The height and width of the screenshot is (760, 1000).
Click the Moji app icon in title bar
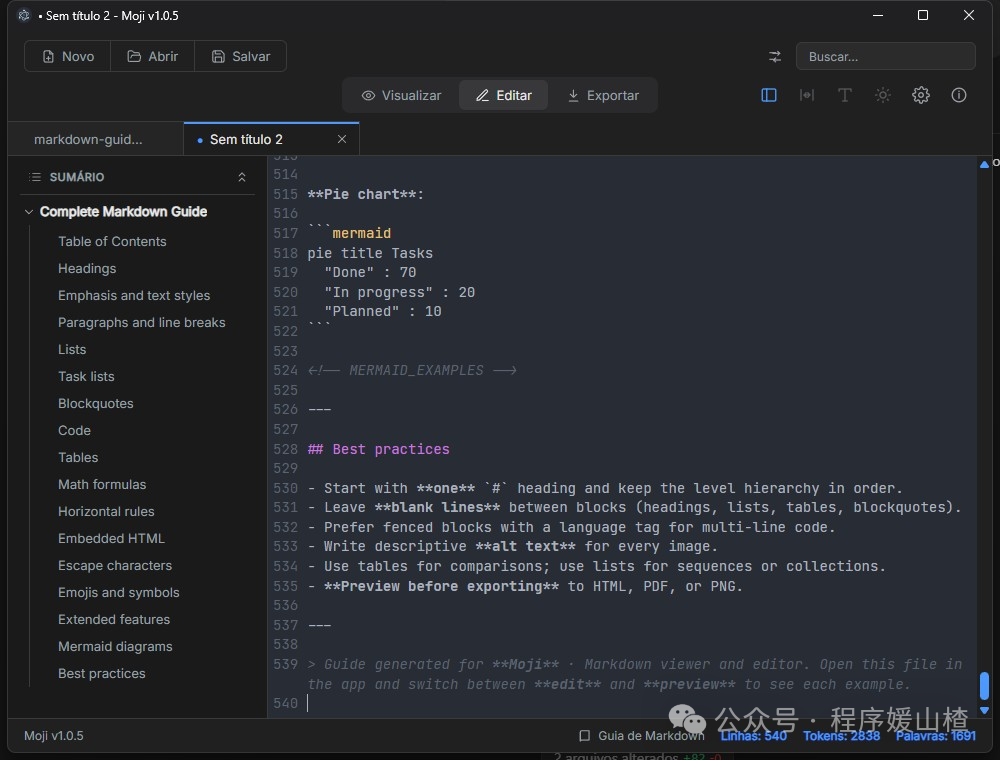[24, 15]
